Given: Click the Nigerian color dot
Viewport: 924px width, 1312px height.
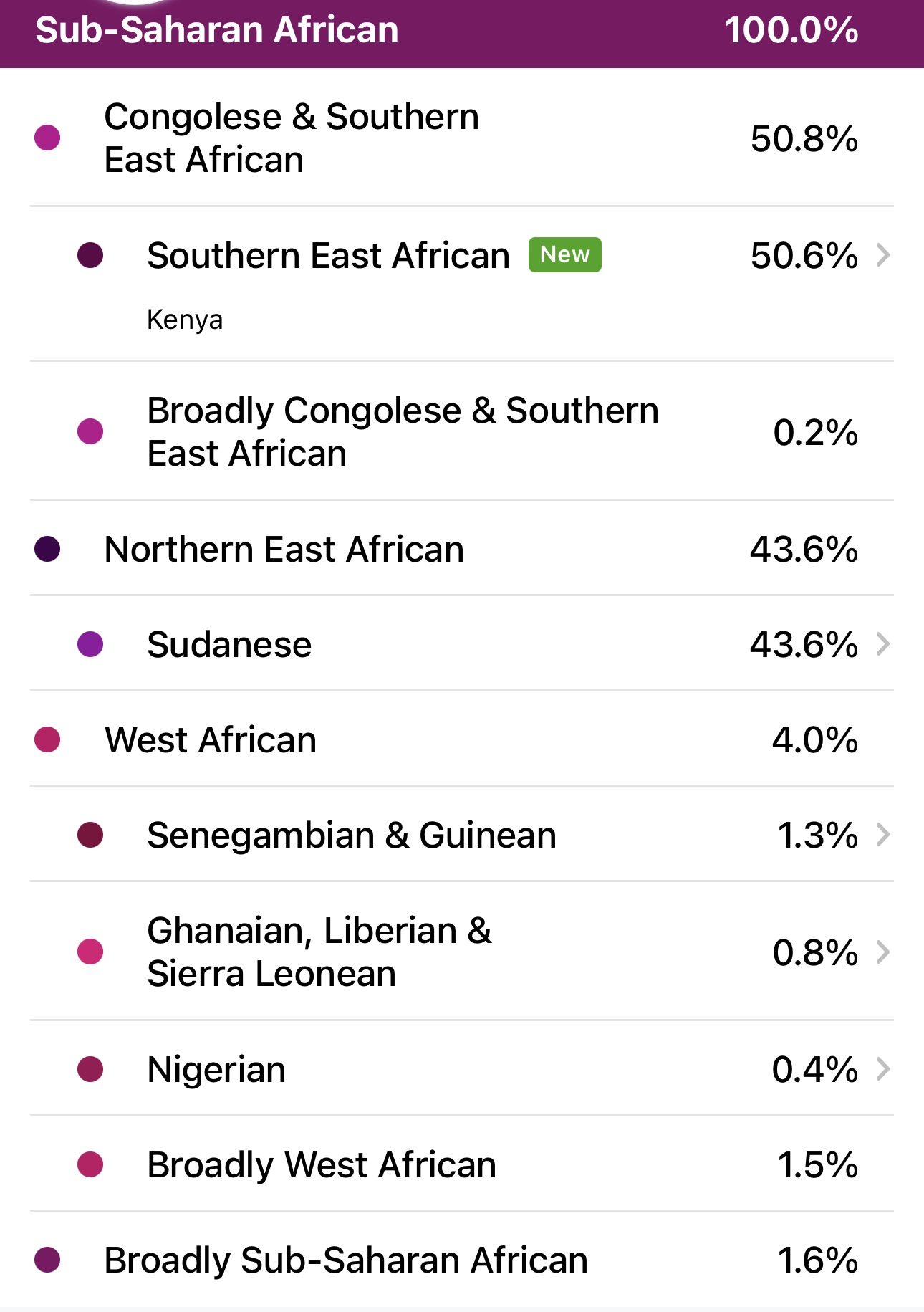Looking at the screenshot, I should 90,1069.
